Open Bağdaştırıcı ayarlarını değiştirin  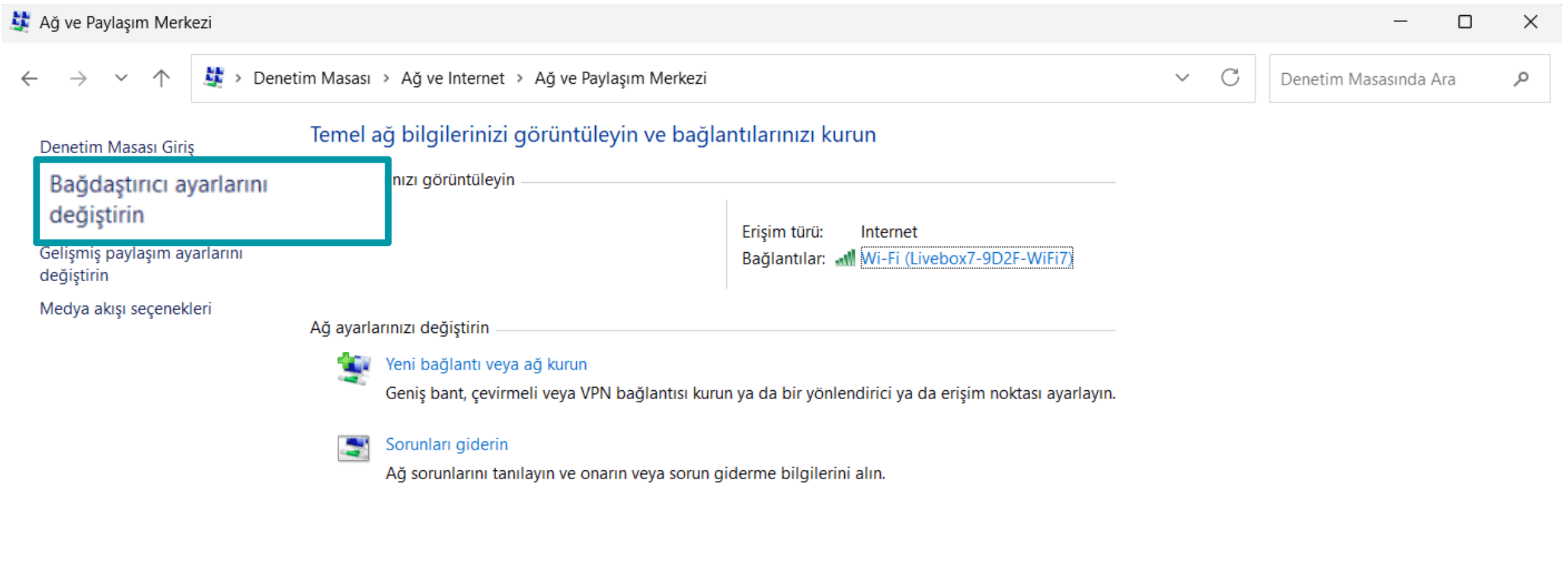159,199
